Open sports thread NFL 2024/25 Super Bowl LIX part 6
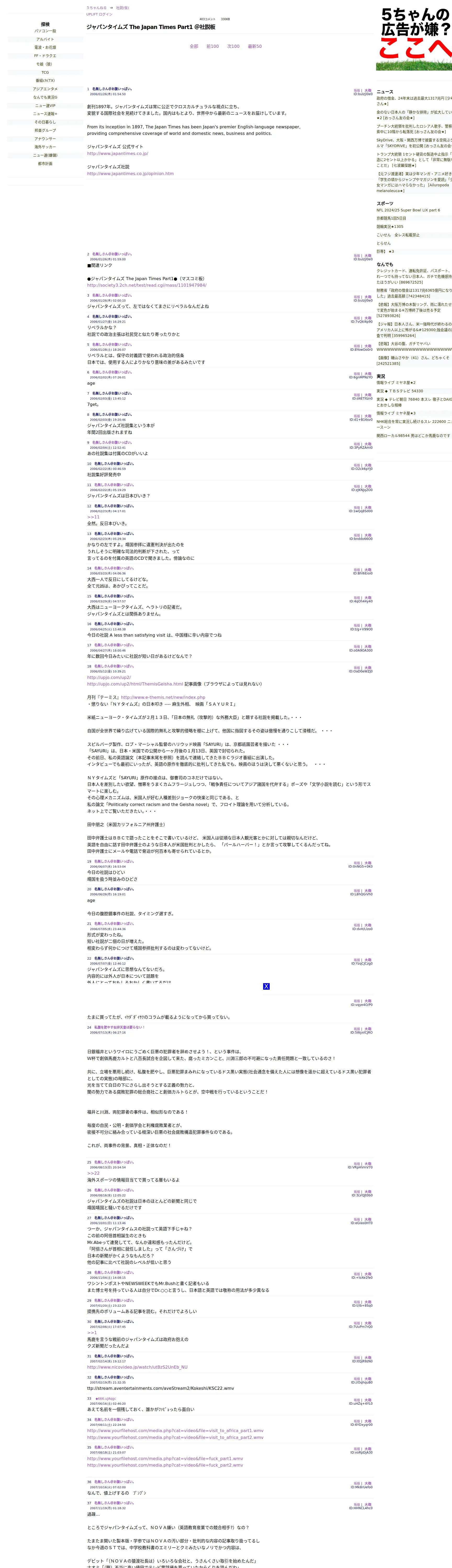Screen dimensions: 452x1568 408,210
